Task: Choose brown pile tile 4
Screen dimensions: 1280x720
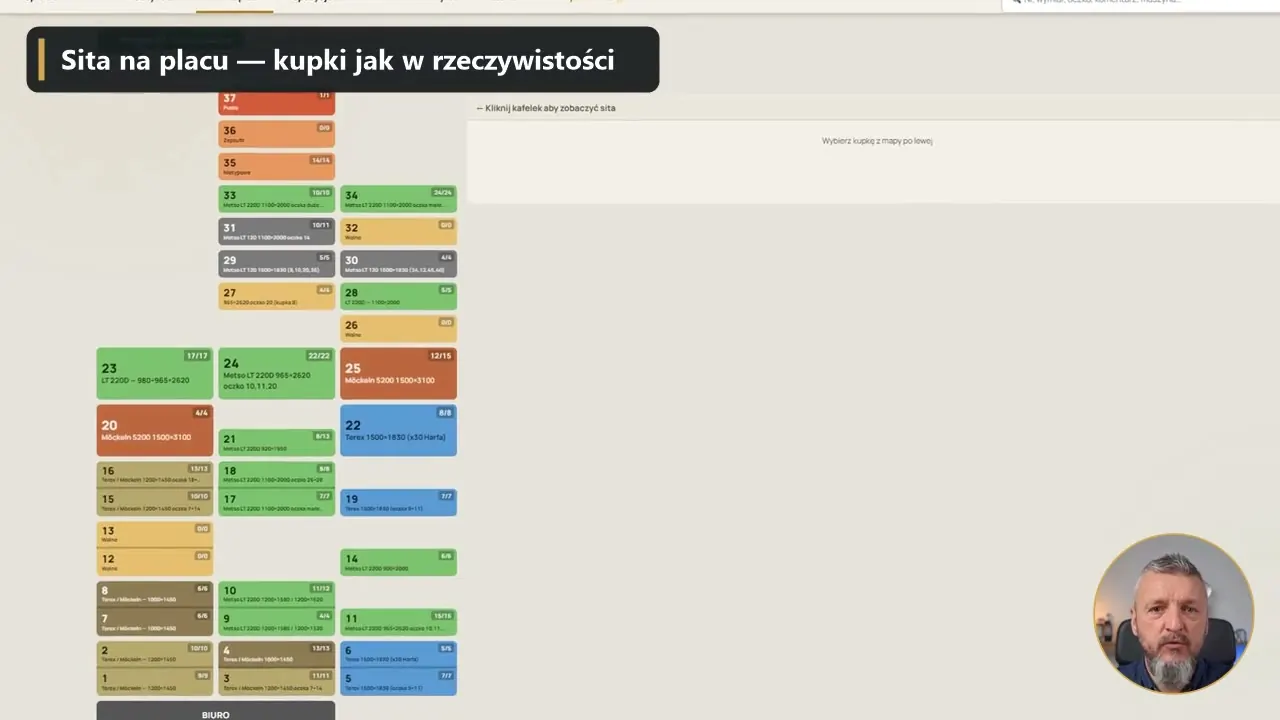Action: point(276,654)
